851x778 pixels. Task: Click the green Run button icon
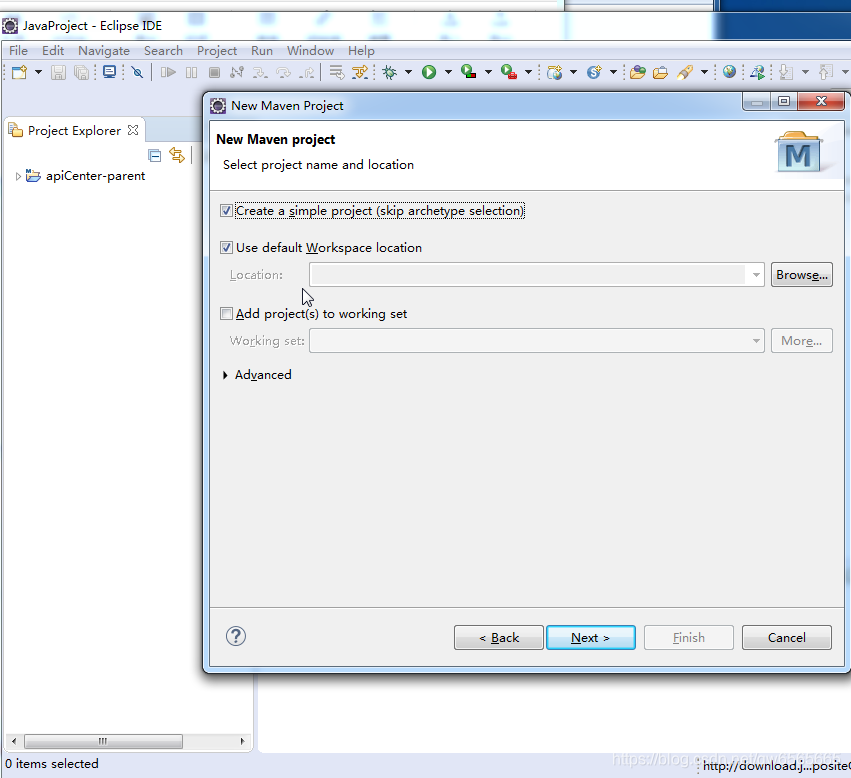tap(429, 72)
